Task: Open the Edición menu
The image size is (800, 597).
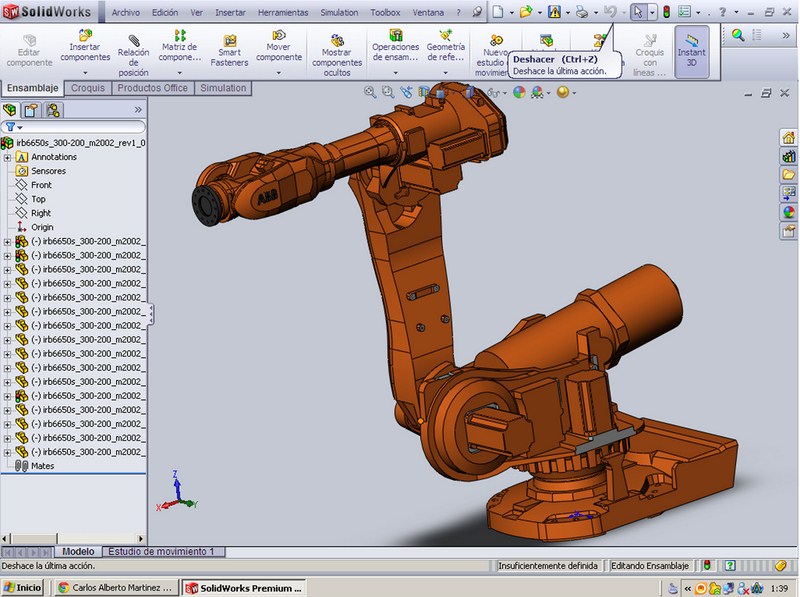Action: (165, 12)
